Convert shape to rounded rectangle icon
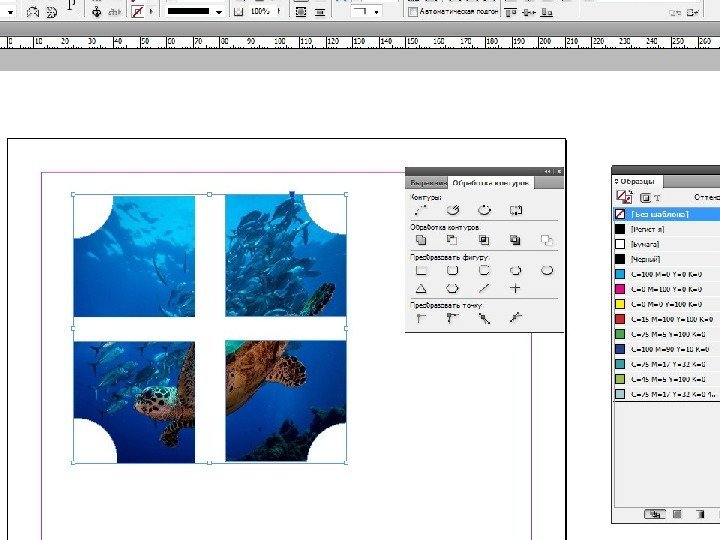Image resolution: width=720 pixels, height=540 pixels. pos(452,270)
